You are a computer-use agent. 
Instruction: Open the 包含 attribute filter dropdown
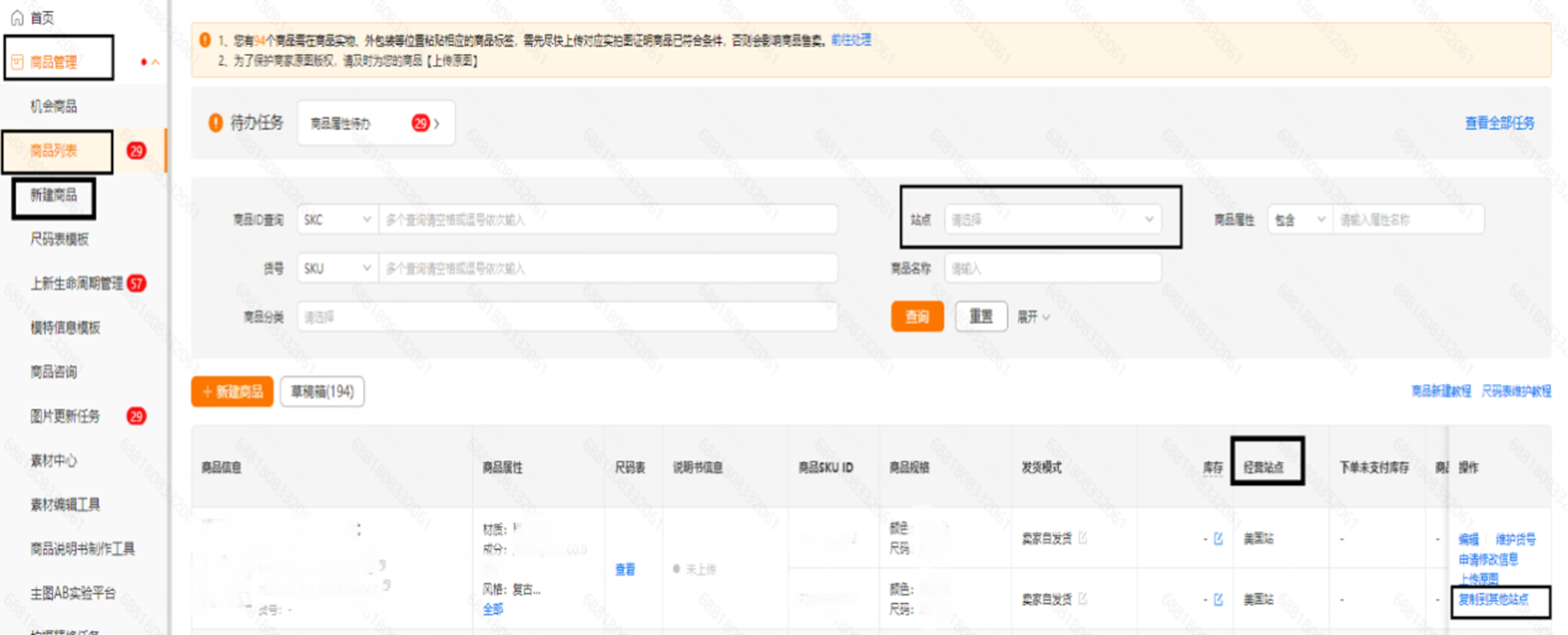1299,219
